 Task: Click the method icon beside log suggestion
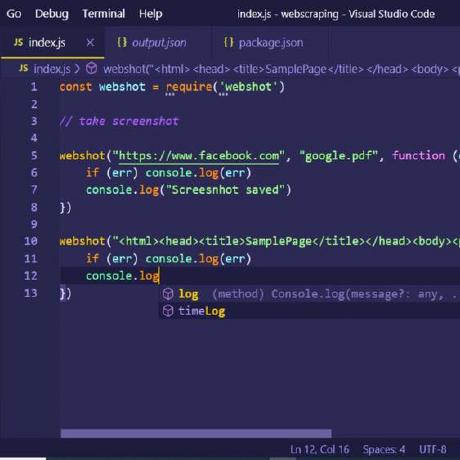(168, 294)
